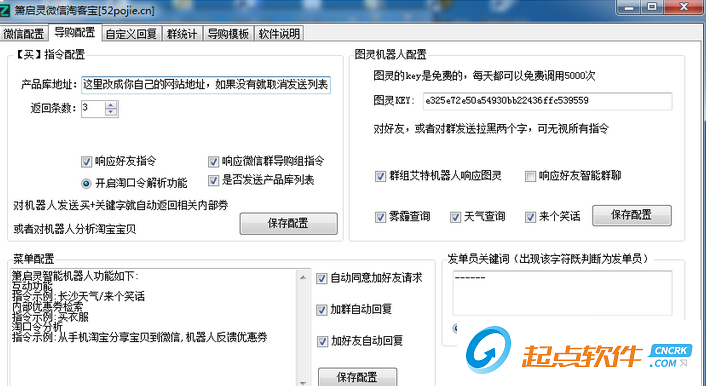Click the text 对机器人发送买+关键字就自动返回相关内部券
The image size is (706, 386).
click(x=121, y=206)
